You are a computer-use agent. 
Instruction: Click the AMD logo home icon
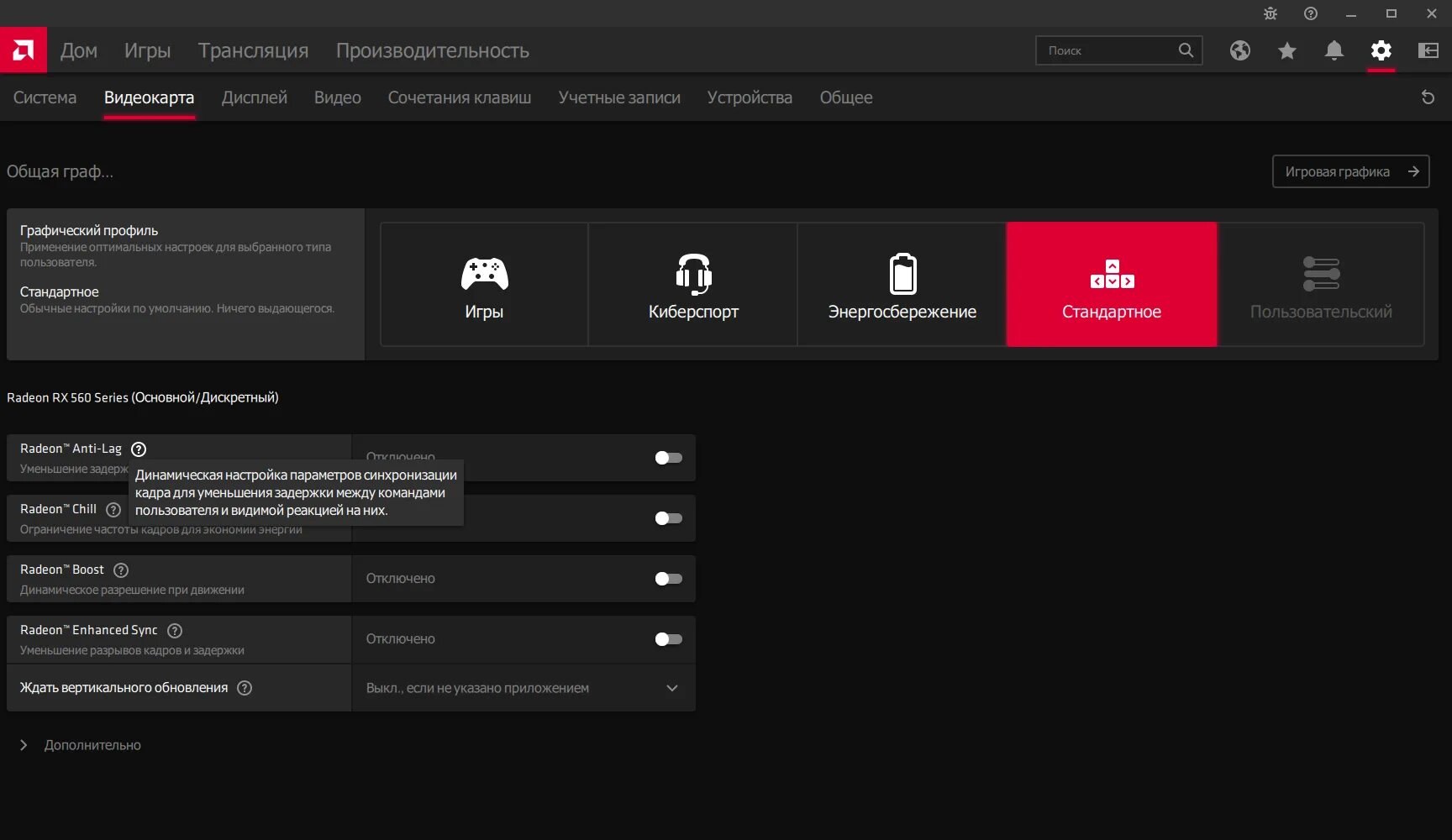click(x=24, y=50)
